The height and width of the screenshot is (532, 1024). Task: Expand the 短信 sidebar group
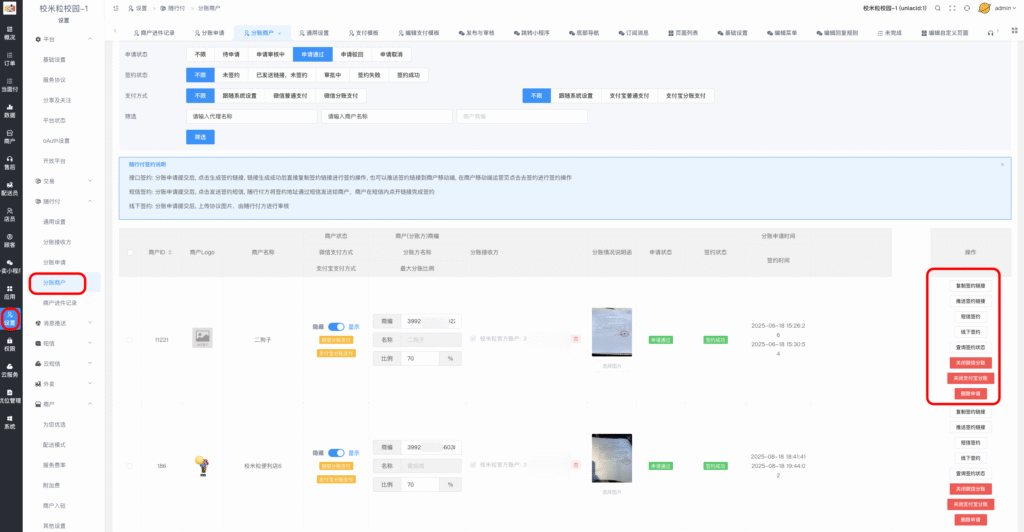coord(63,343)
